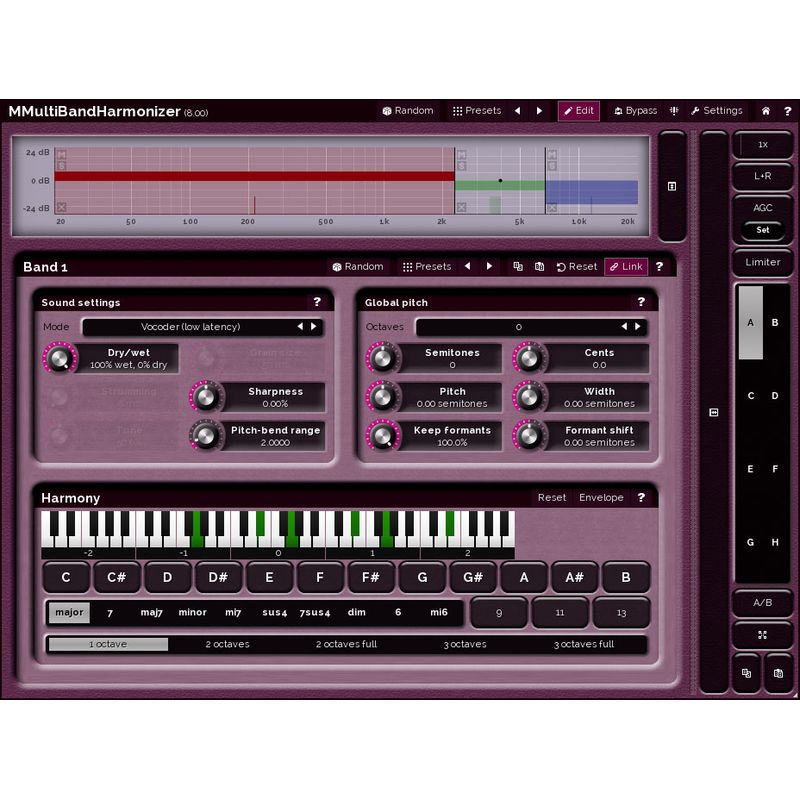The image size is (800, 800).
Task: Choose the 2 octaves full option
Action: (346, 644)
